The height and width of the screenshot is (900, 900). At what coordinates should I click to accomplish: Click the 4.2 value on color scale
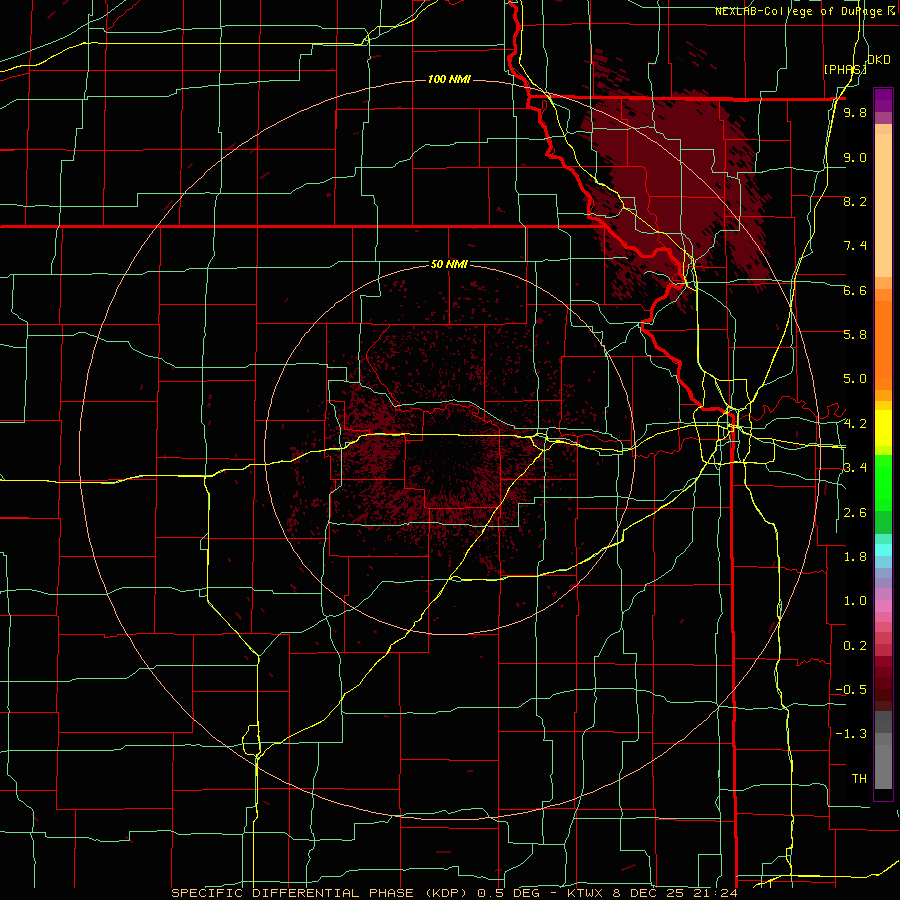click(x=855, y=424)
